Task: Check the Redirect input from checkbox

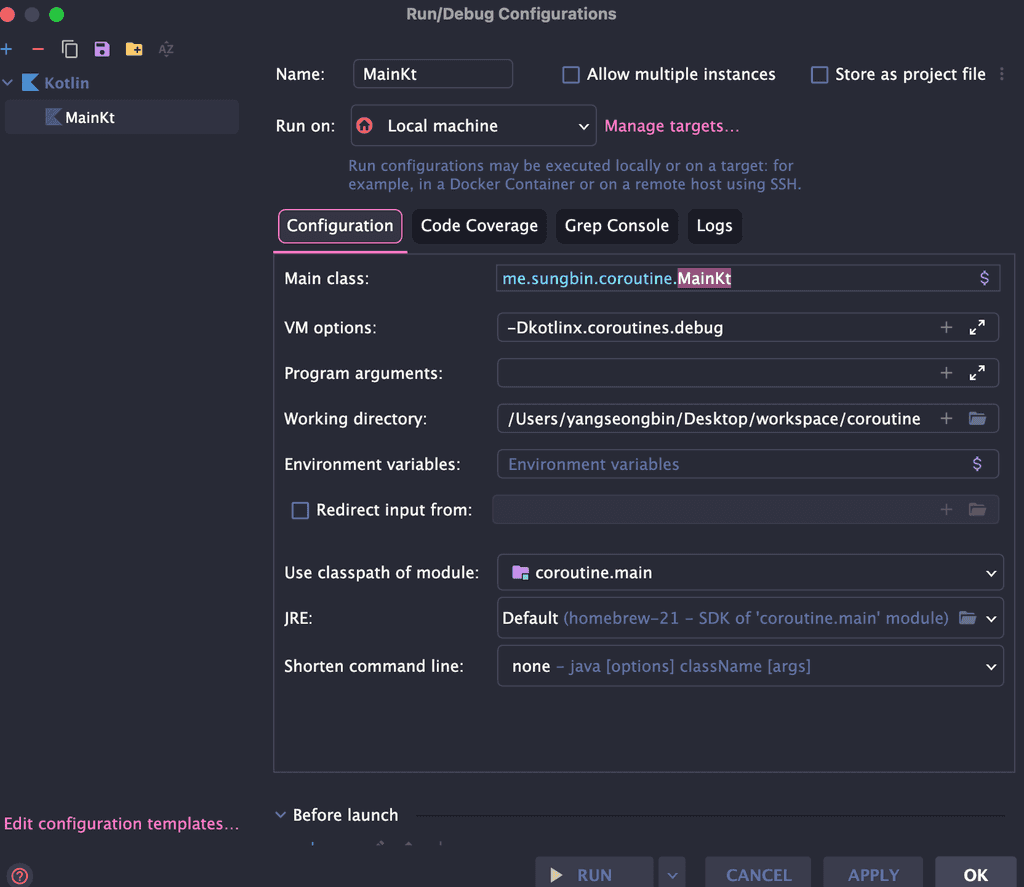Action: [x=300, y=510]
